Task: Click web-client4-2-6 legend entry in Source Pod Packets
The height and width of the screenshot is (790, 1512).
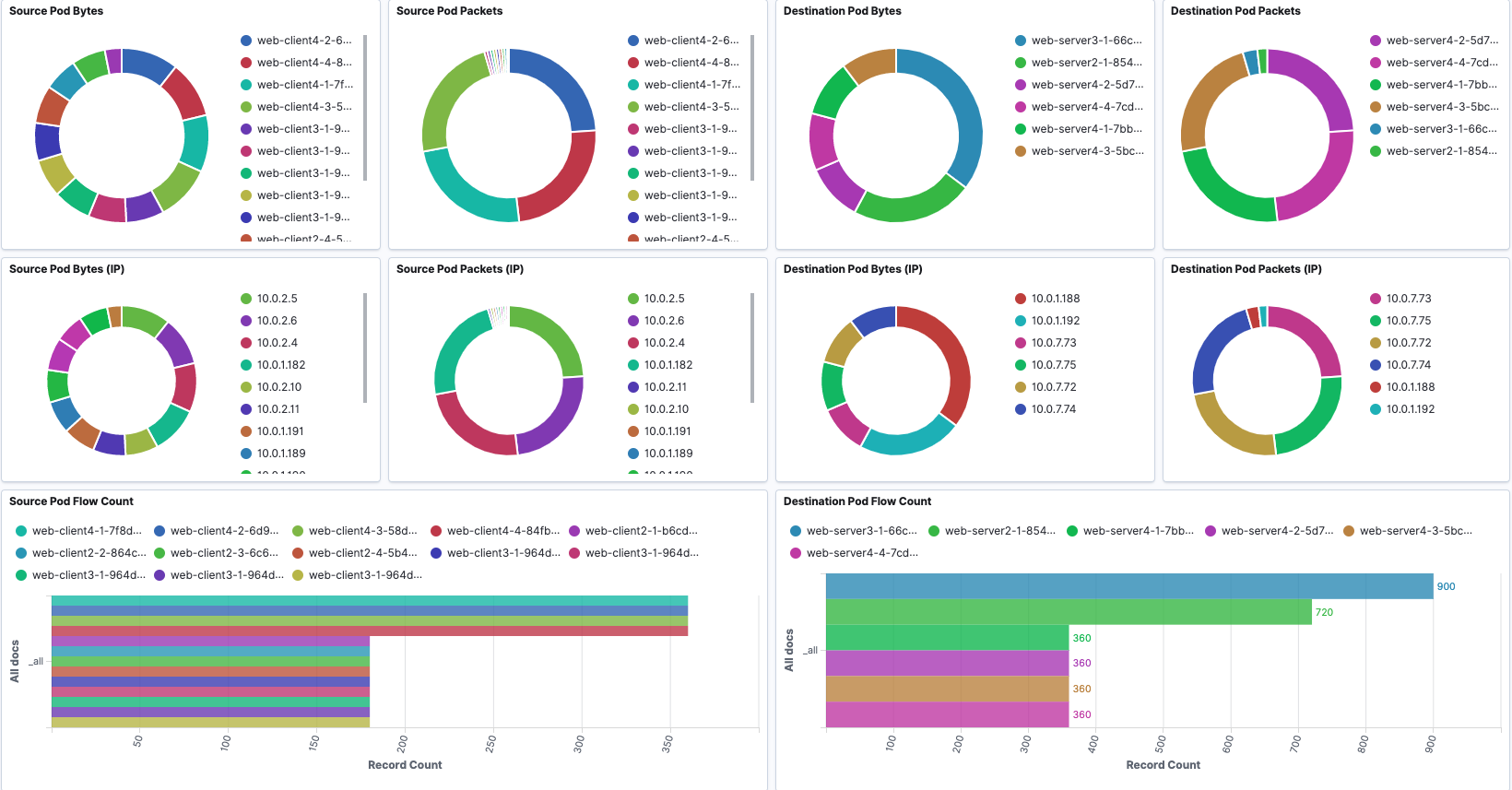Action: (x=683, y=41)
